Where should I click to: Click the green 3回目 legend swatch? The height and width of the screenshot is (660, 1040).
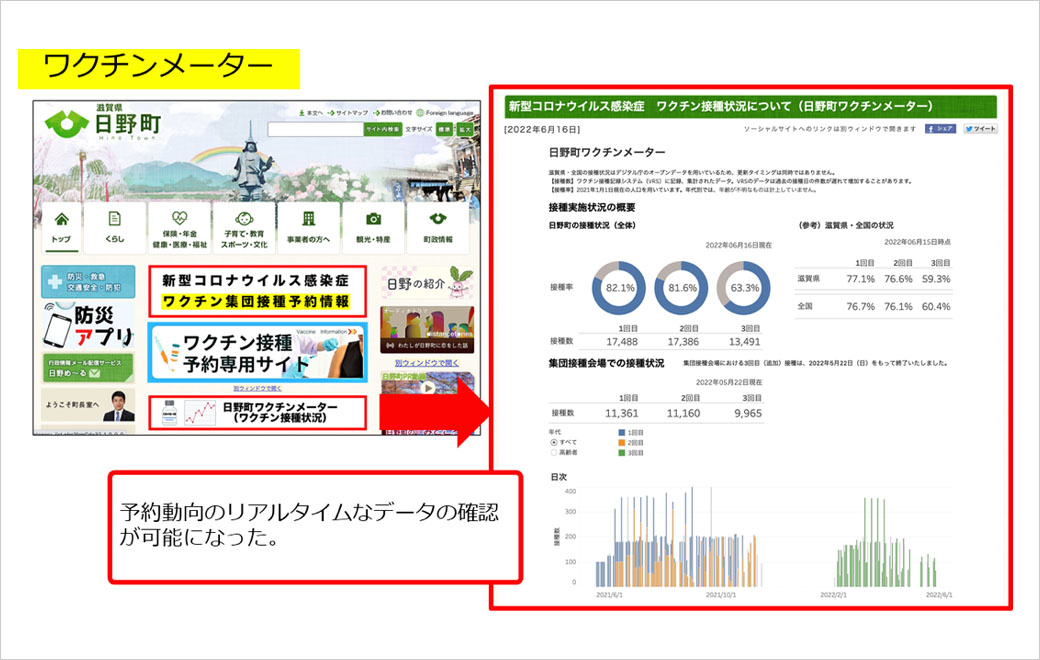click(x=621, y=453)
